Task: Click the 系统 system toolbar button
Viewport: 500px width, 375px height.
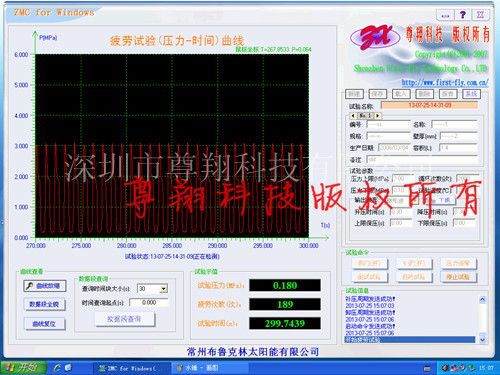Action: [x=471, y=94]
